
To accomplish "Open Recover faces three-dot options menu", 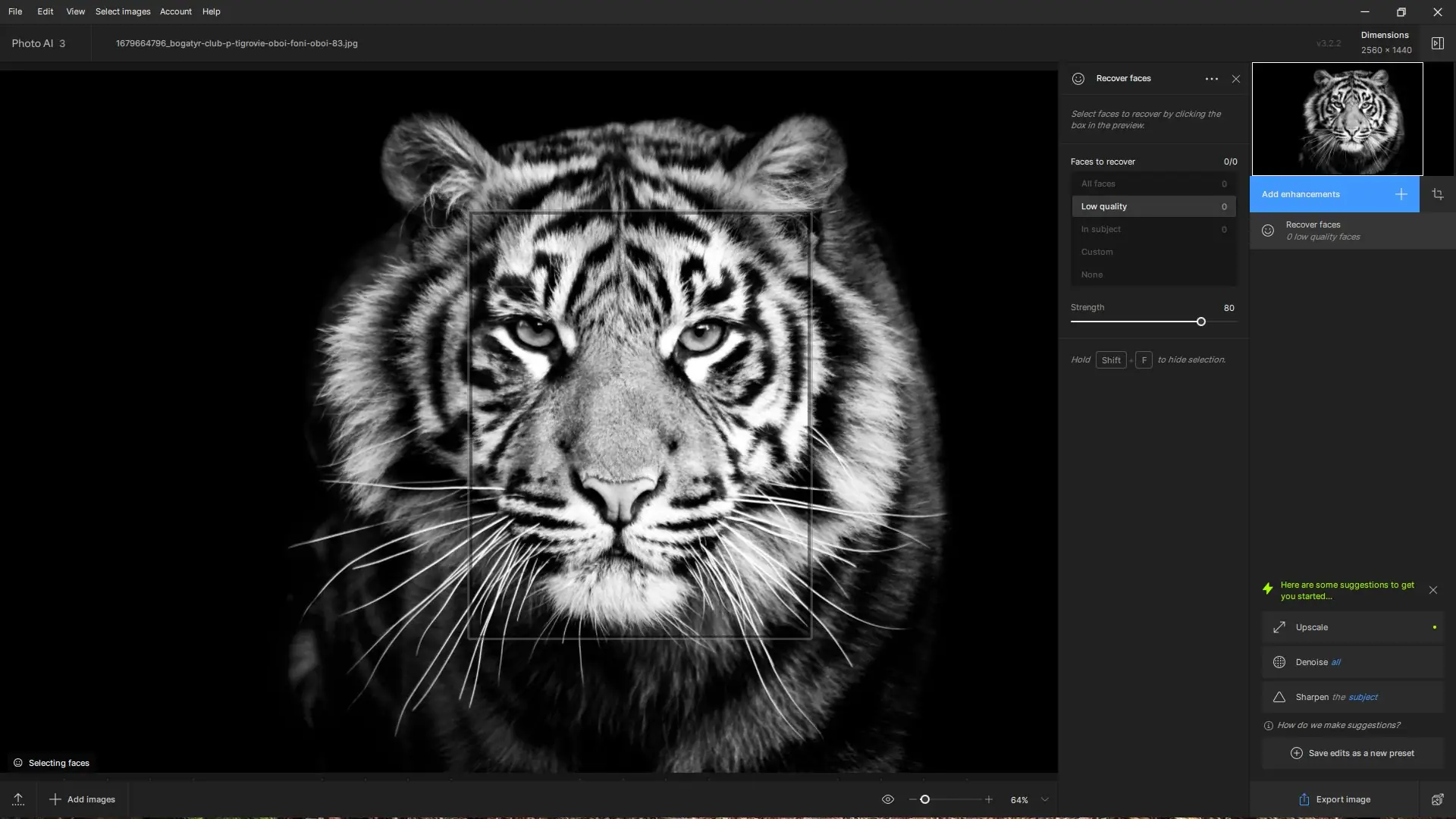I will click(1211, 79).
